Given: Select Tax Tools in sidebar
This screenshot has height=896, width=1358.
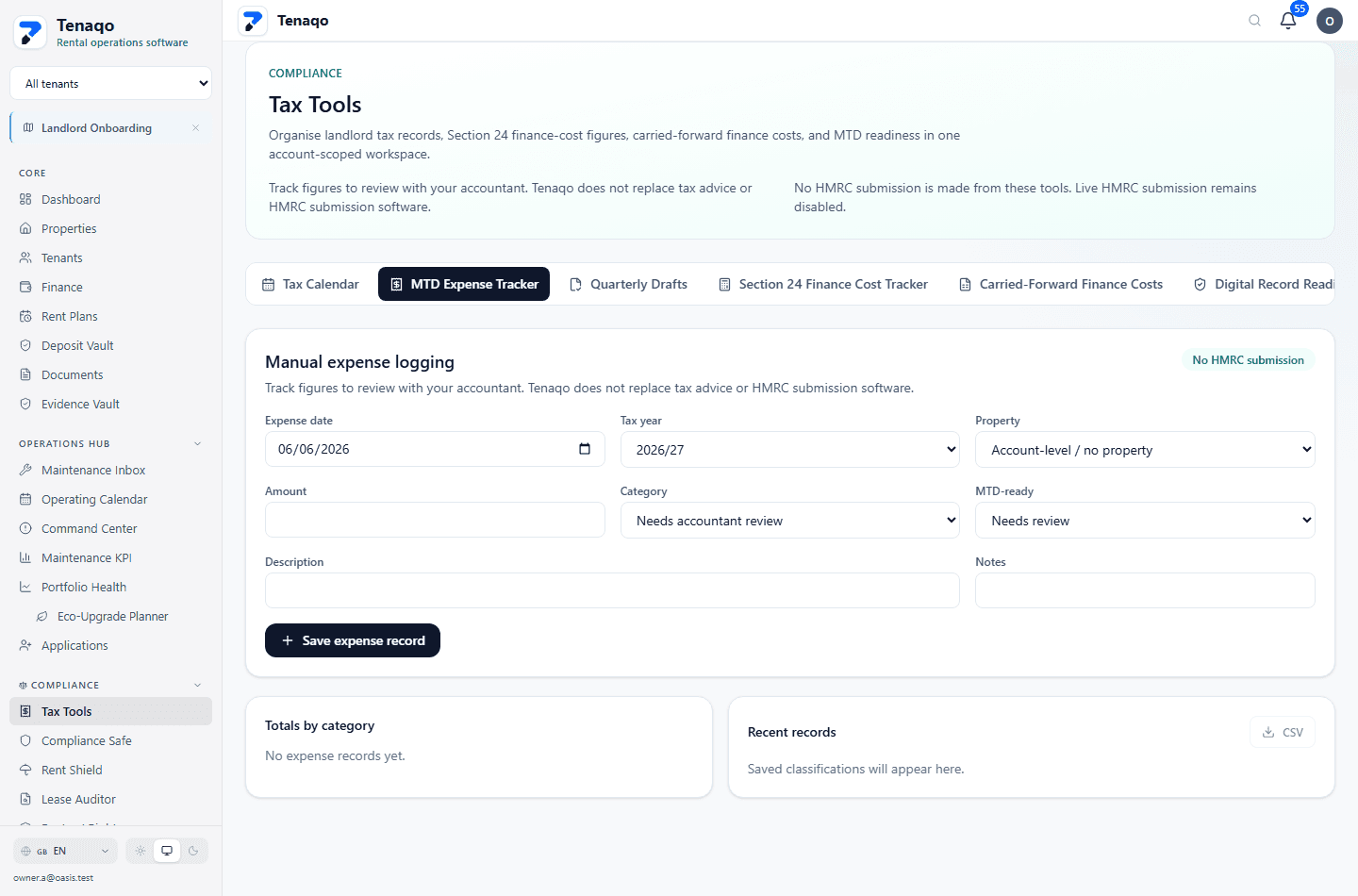Looking at the screenshot, I should pos(111,712).
